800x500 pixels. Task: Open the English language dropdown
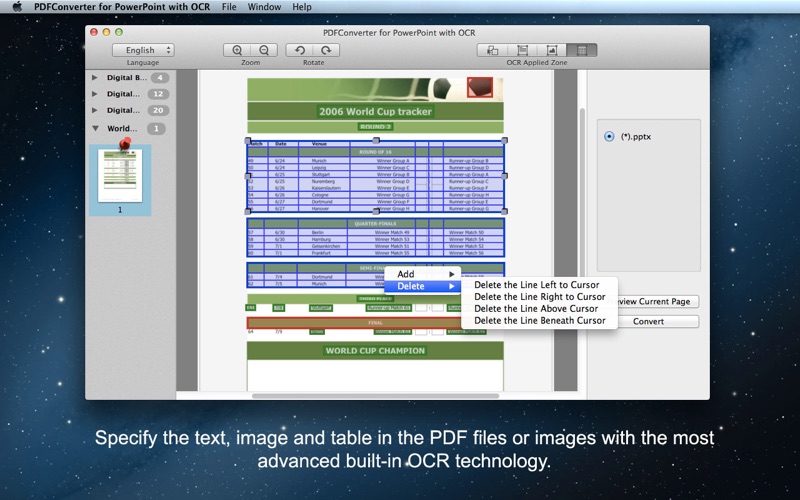point(143,50)
